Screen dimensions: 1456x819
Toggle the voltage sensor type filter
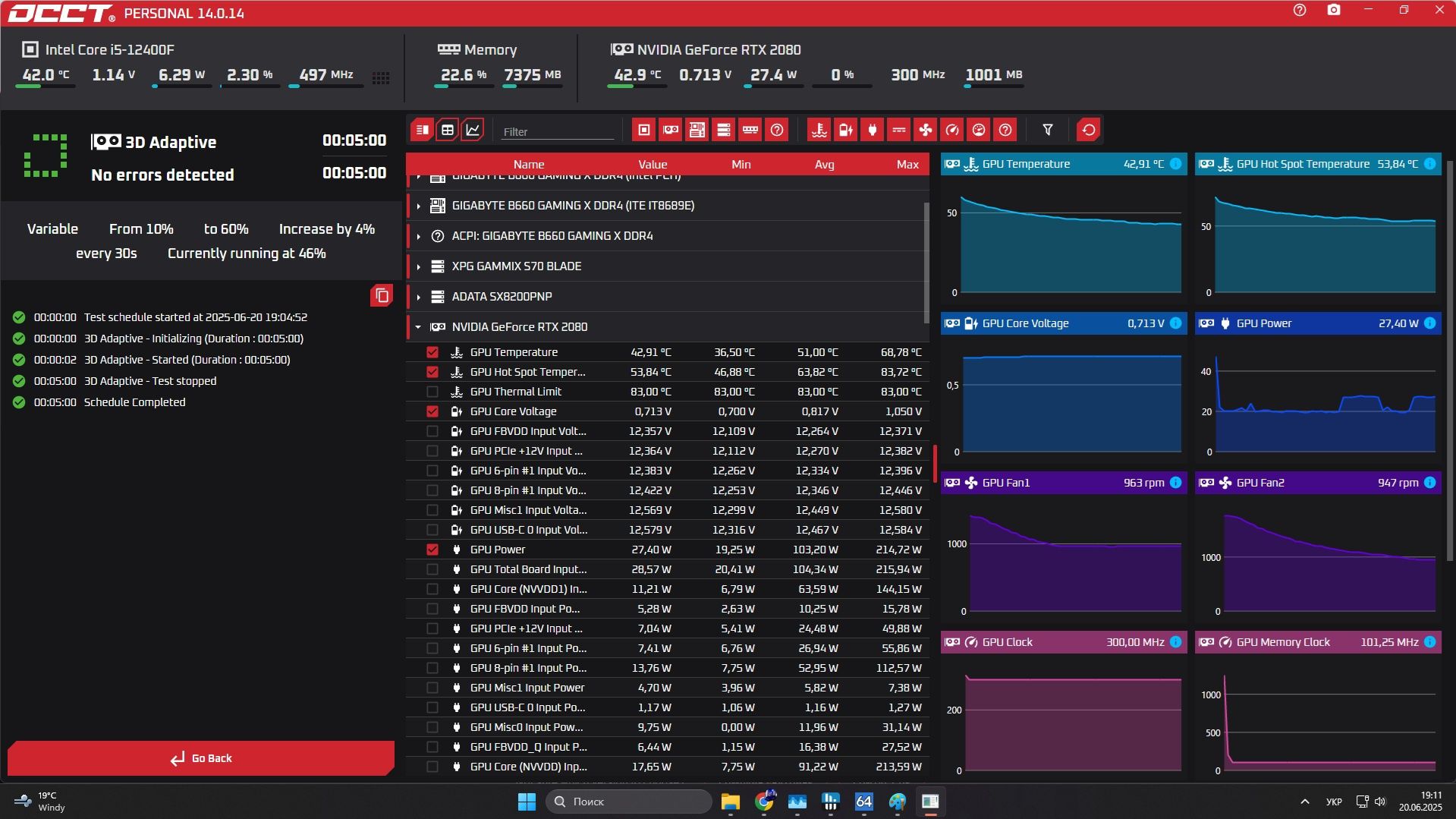(x=846, y=130)
